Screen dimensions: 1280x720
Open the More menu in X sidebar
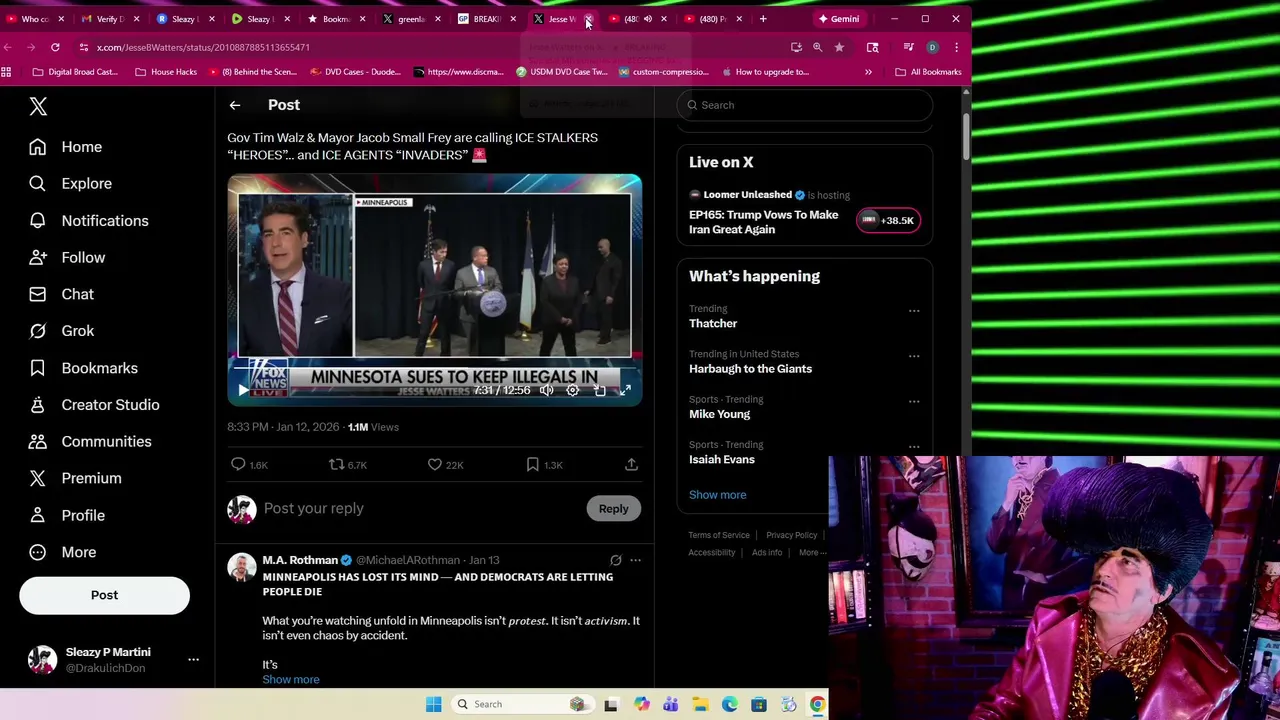click(x=62, y=552)
